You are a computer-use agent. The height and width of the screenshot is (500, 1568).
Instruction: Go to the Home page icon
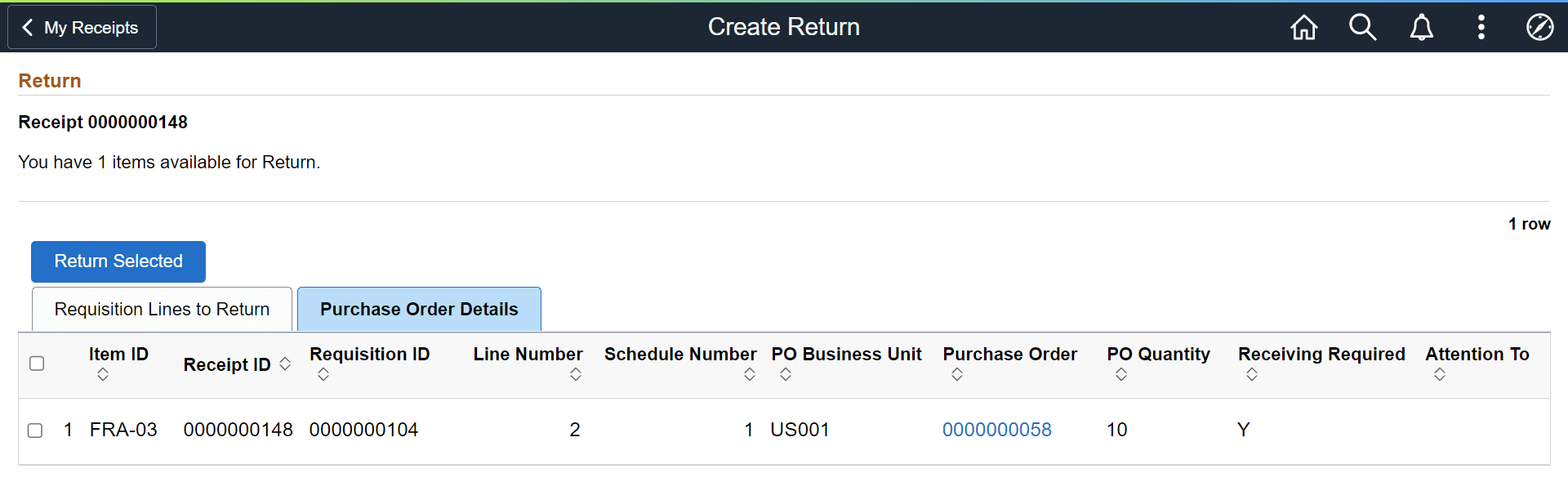(1303, 27)
